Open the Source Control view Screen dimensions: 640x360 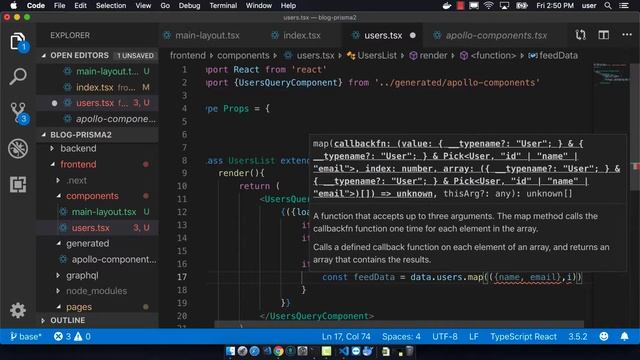[x=19, y=112]
